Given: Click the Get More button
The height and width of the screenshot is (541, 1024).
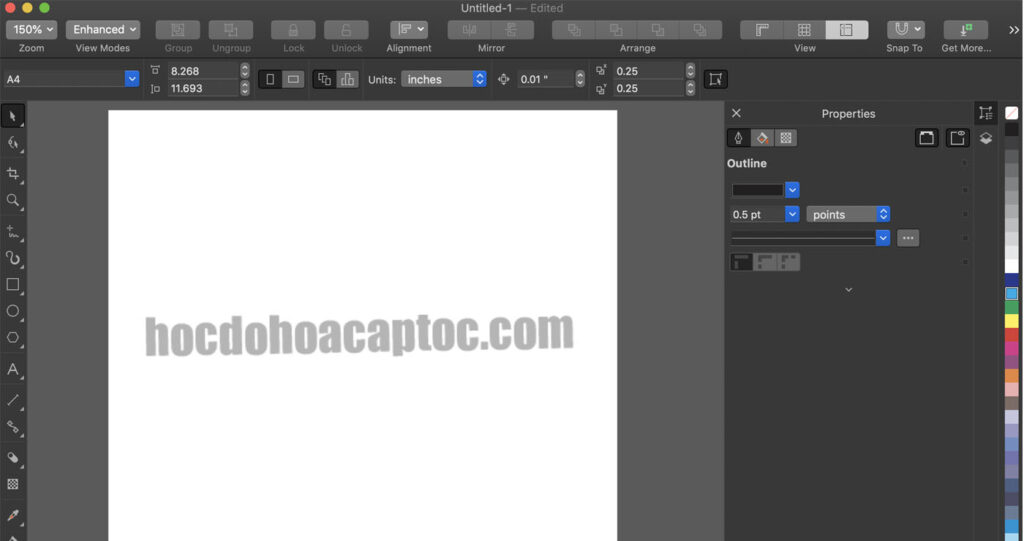Looking at the screenshot, I should click(x=965, y=30).
